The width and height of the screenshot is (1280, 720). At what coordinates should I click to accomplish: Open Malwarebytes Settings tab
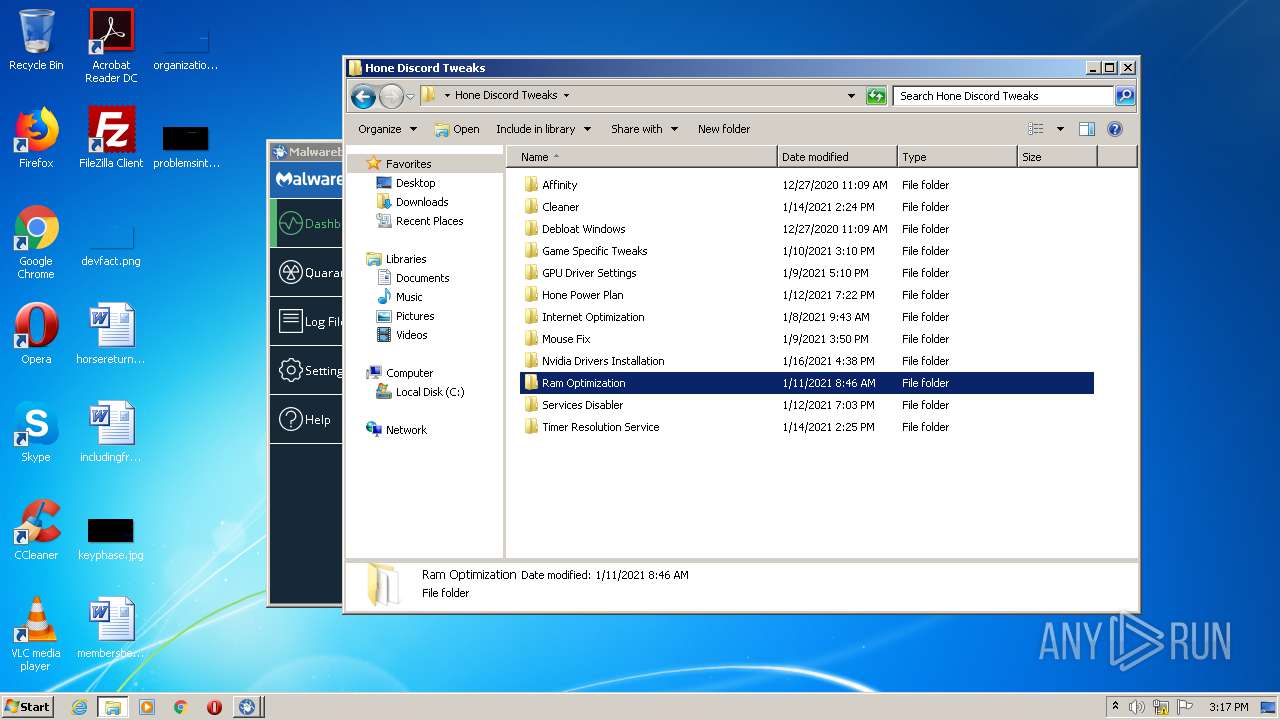[x=306, y=370]
